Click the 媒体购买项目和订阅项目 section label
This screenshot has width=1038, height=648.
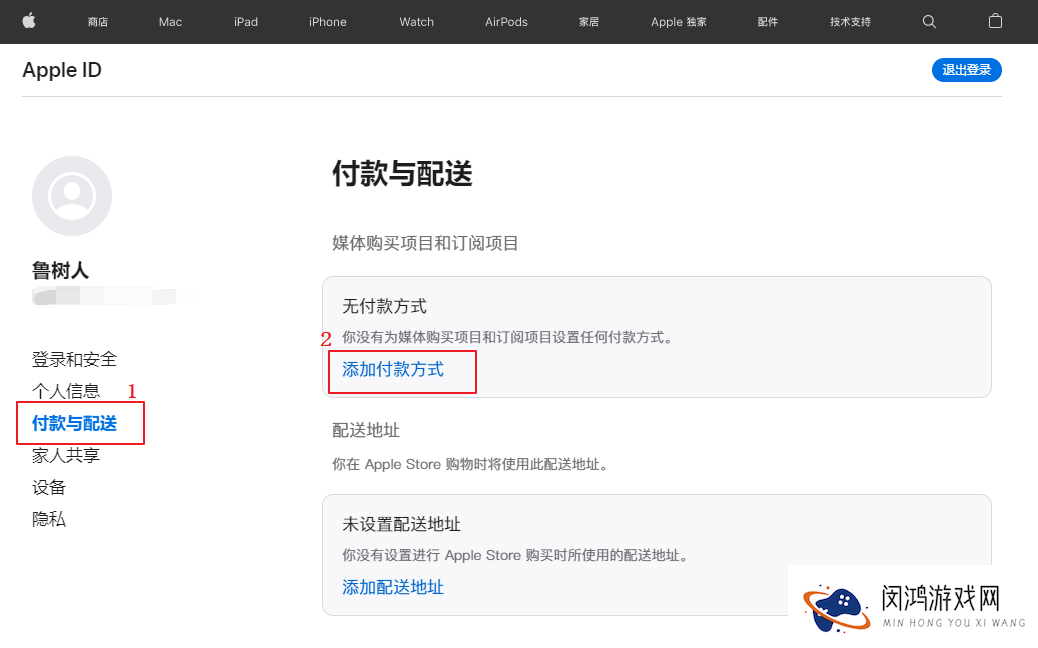click(425, 244)
